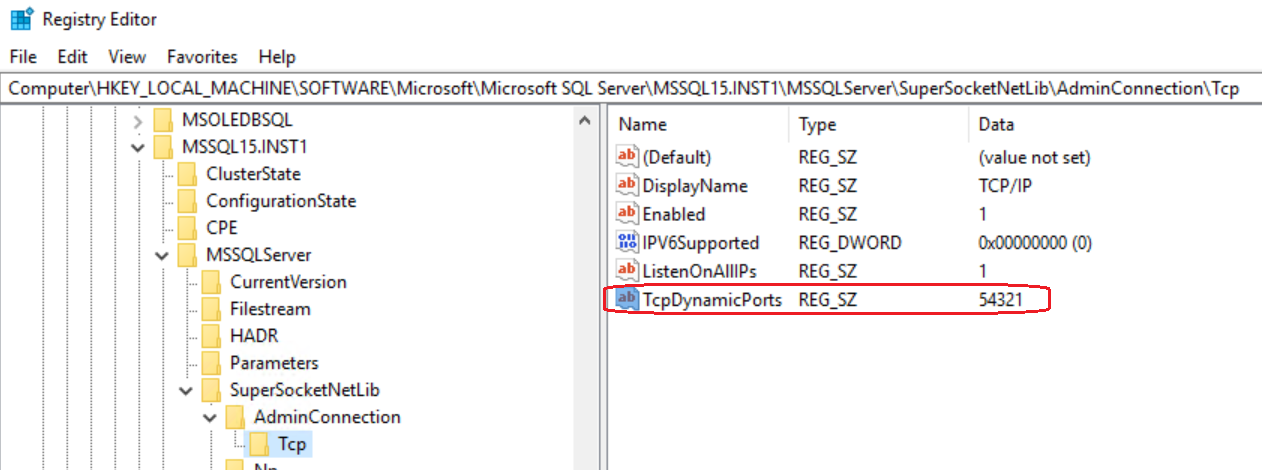Select the (Default) value name
The height and width of the screenshot is (470, 1262).
[677, 157]
